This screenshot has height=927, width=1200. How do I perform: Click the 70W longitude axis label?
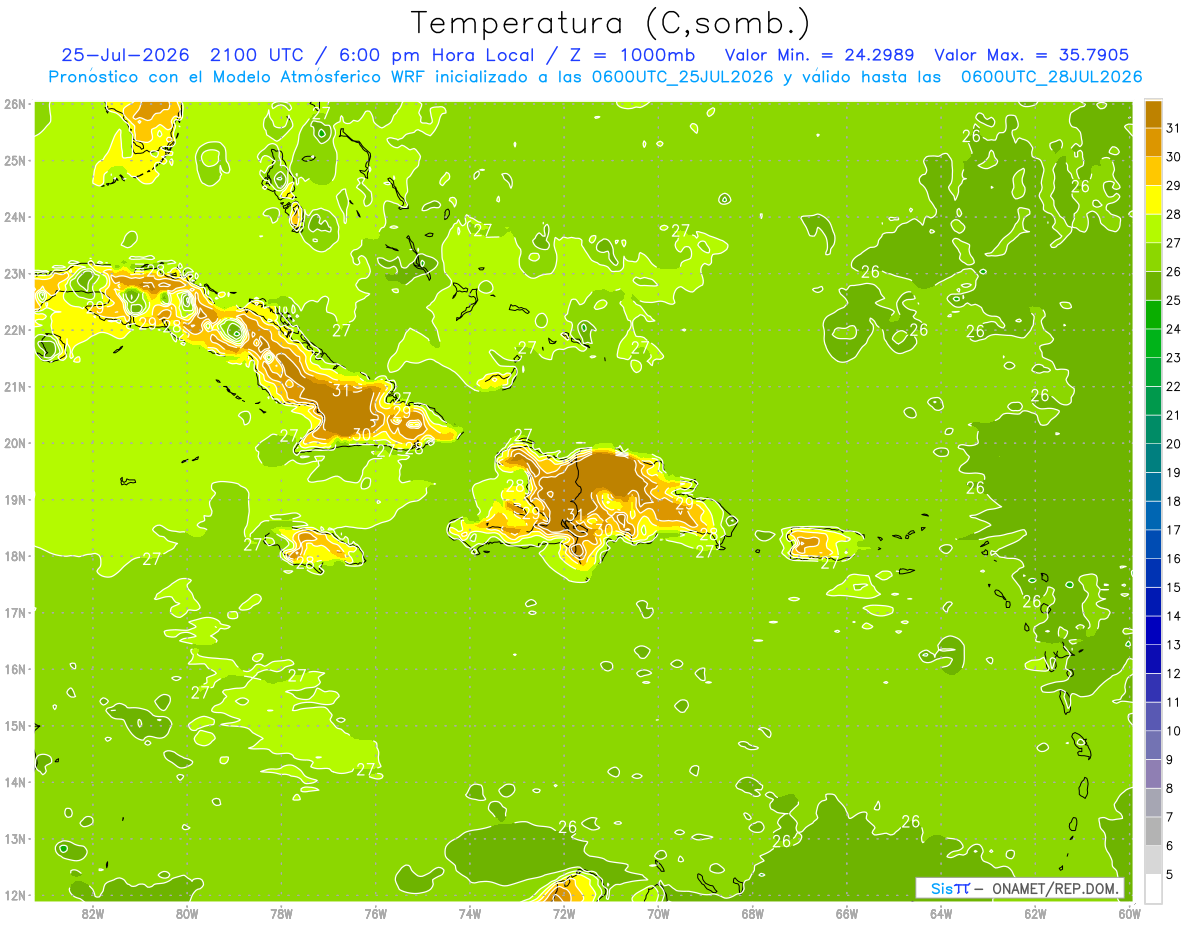coord(658,913)
